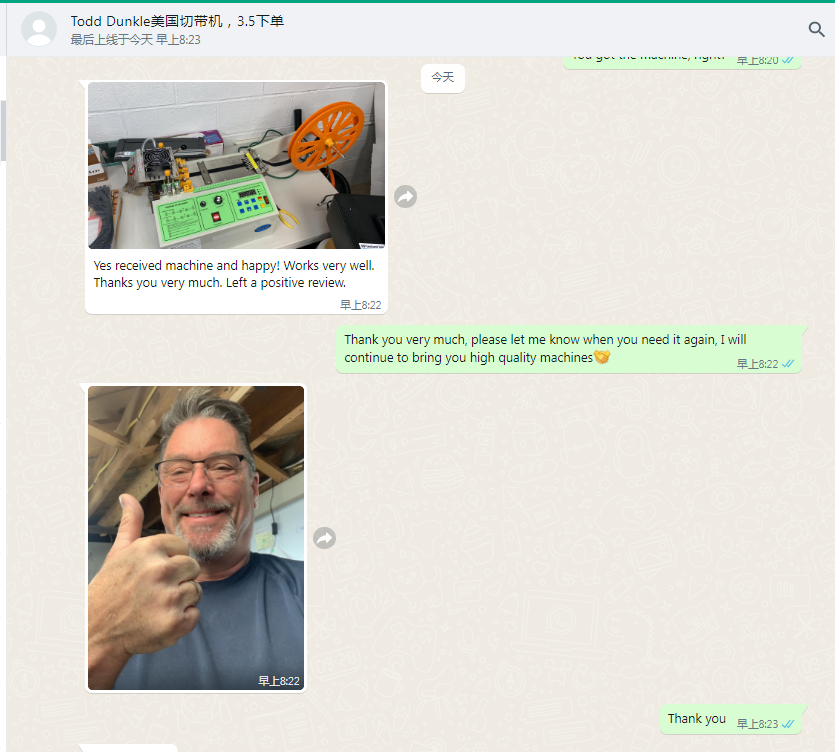Click the handshake emoji in sent message
Screen dimensions: 835x752
[x=602, y=357]
